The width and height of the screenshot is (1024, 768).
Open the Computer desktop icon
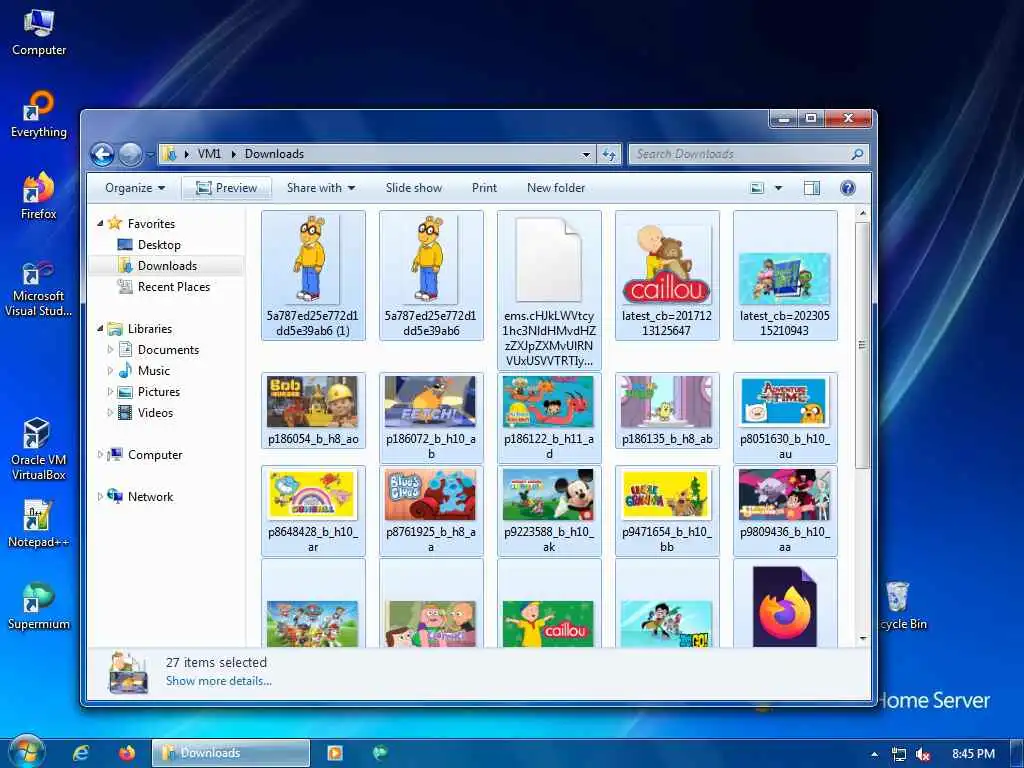pyautogui.click(x=39, y=33)
